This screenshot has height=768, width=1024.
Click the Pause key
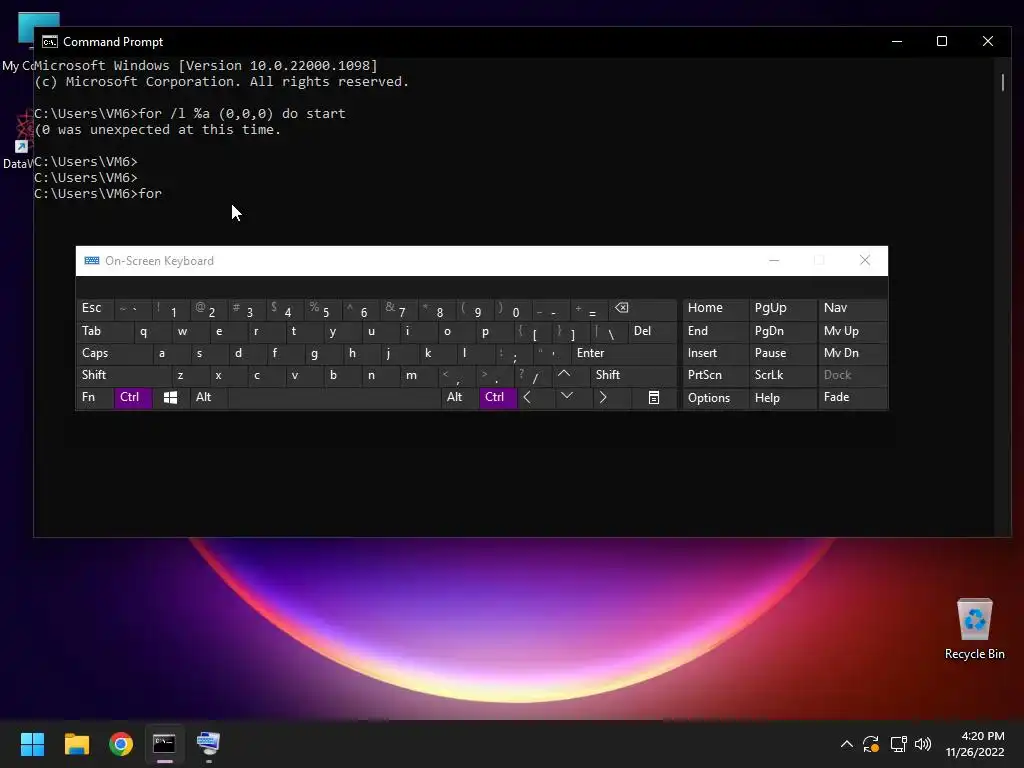[783, 353]
